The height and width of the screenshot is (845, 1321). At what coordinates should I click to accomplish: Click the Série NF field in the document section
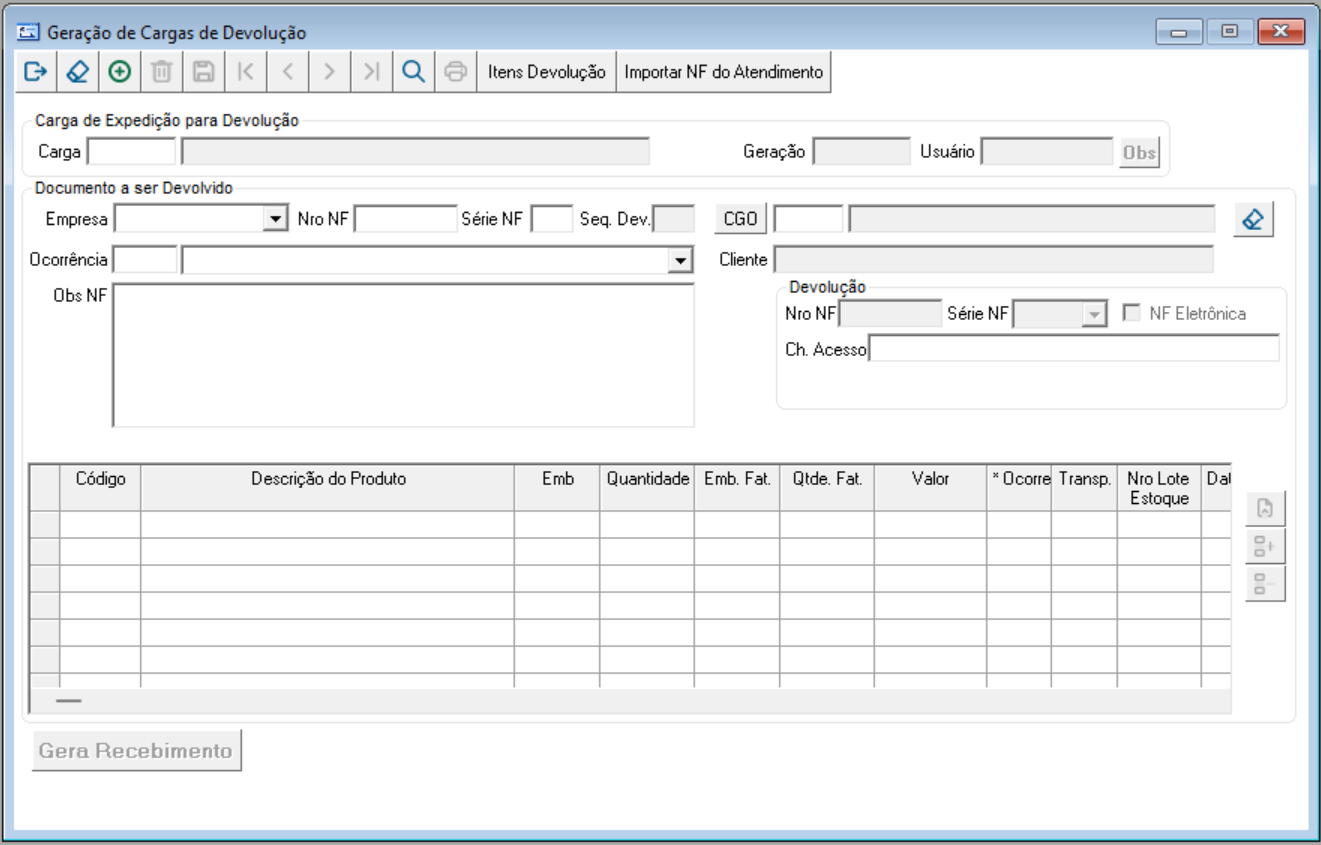pos(552,219)
